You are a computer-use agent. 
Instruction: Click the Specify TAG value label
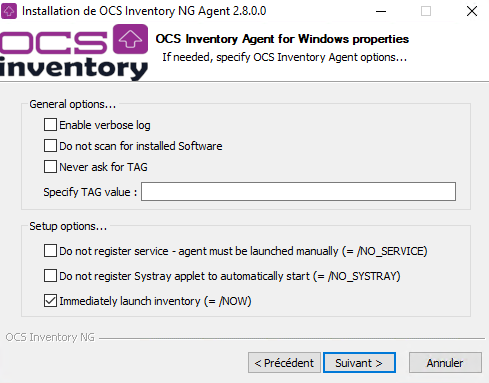90,192
